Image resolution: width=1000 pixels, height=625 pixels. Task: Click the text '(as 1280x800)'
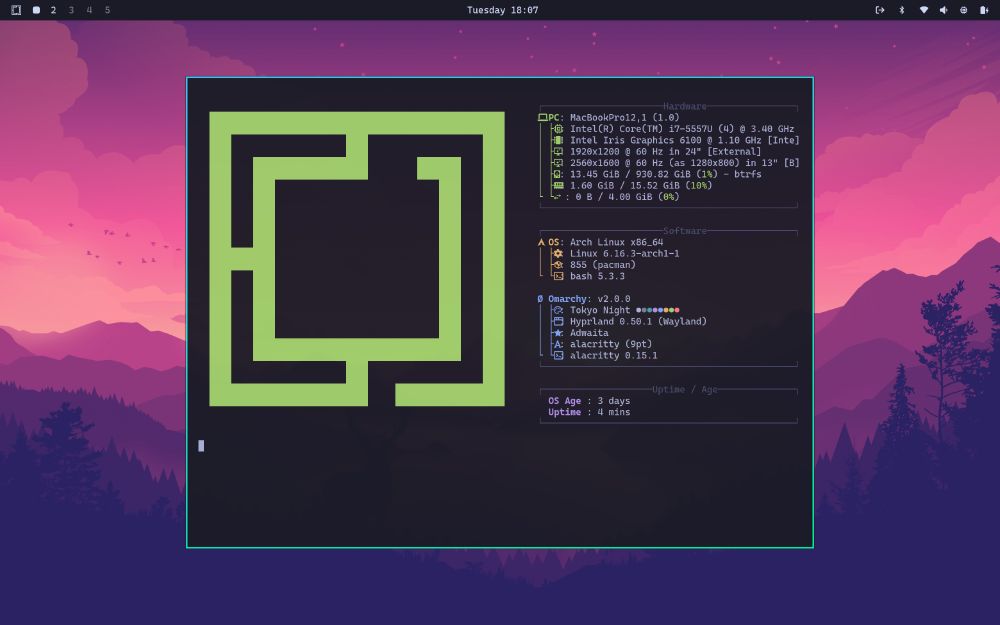pos(704,163)
